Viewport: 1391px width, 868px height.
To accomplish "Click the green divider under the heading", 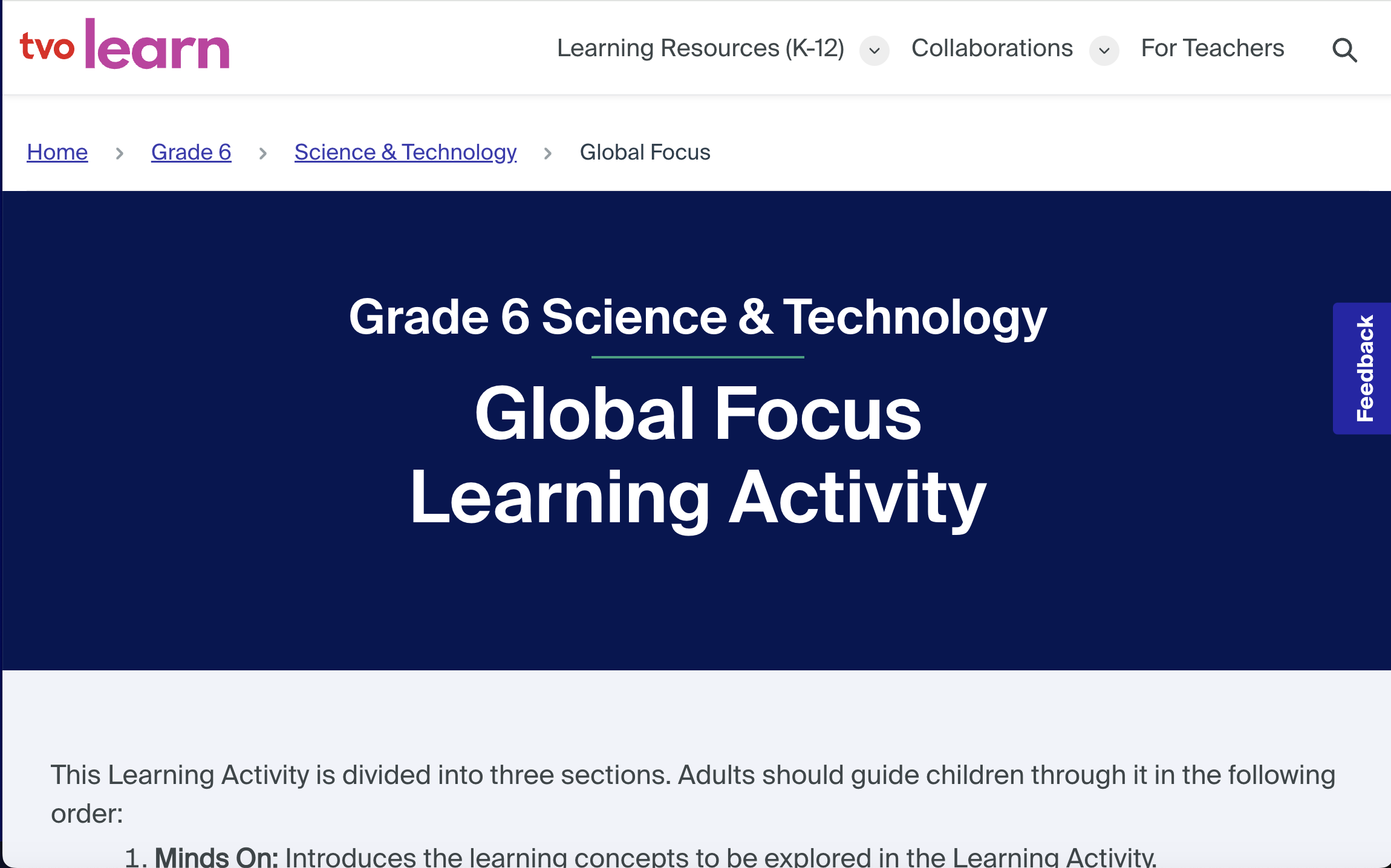I will point(697,357).
